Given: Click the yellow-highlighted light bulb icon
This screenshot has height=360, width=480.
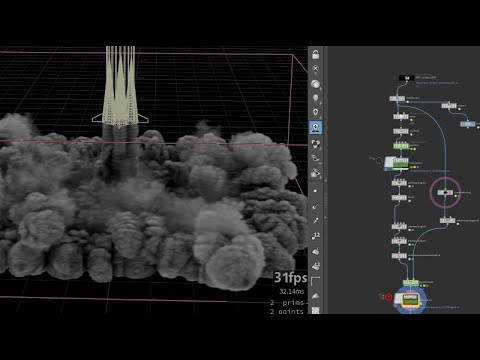Looking at the screenshot, I should coord(315,112).
